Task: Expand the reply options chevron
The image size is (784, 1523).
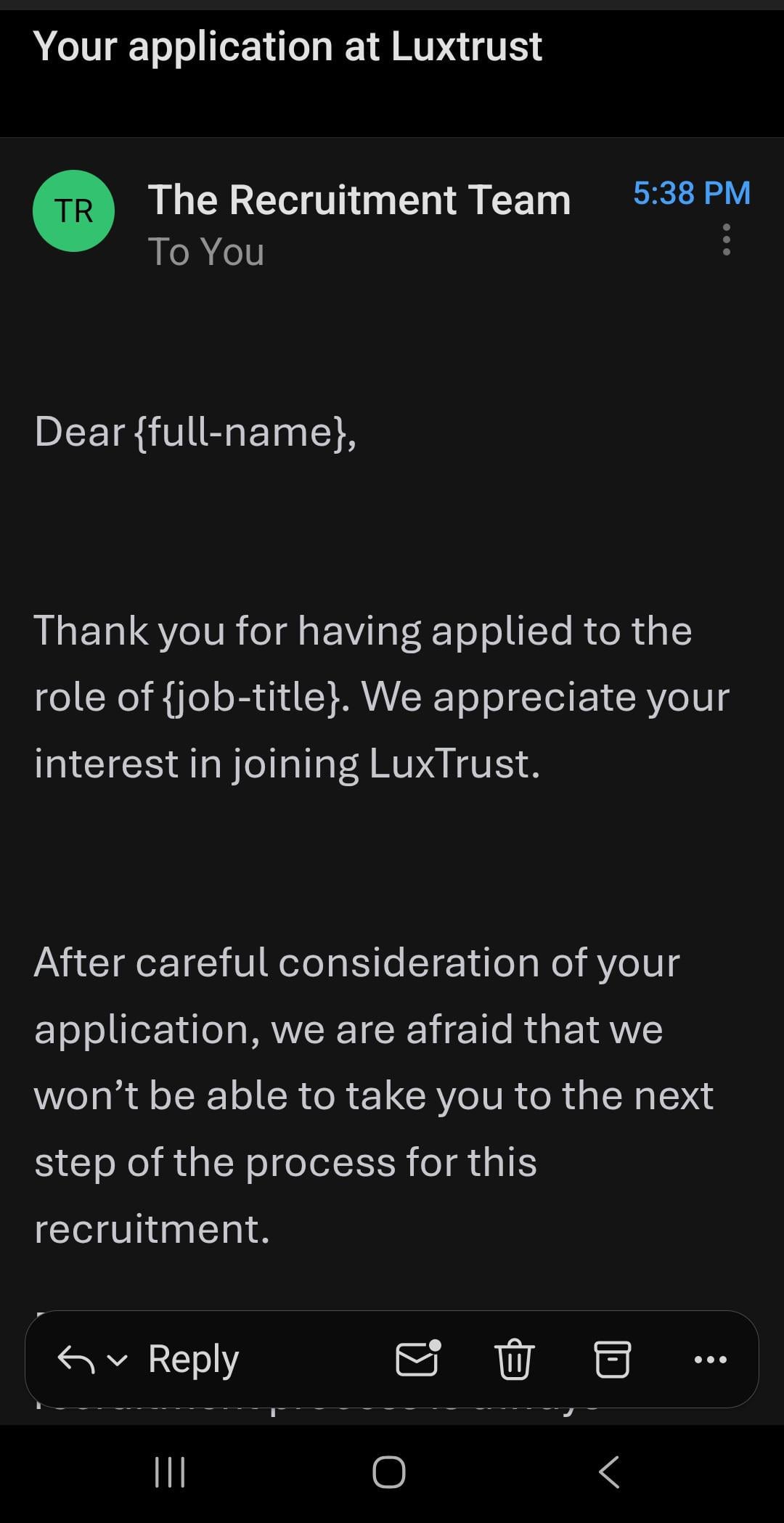Action: 118,1360
